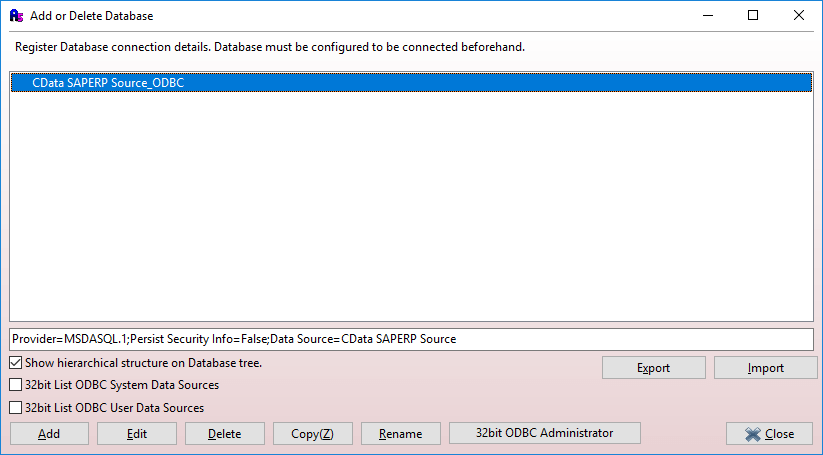Enable 32bit List ODBC User Data Sources
Viewport: 823px width, 455px height.
[x=16, y=408]
